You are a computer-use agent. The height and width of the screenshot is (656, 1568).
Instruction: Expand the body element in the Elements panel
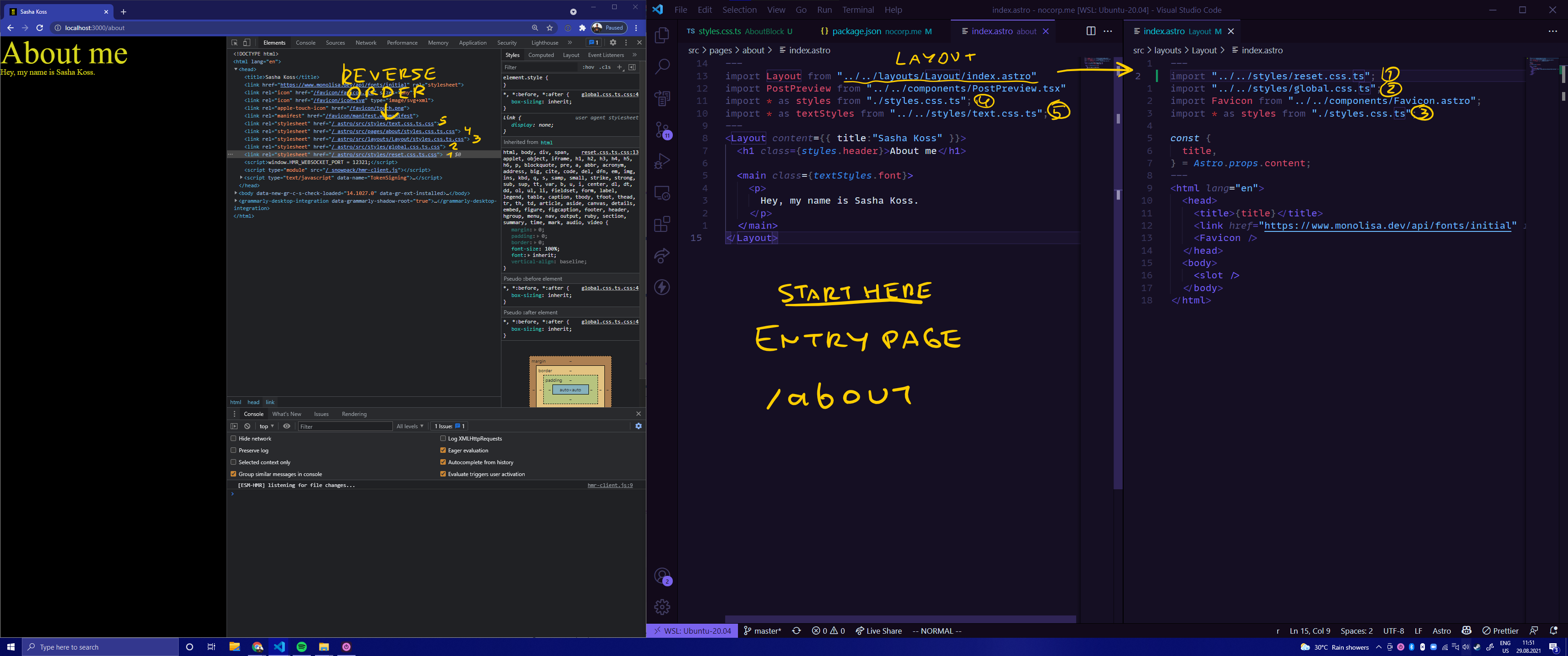click(236, 193)
